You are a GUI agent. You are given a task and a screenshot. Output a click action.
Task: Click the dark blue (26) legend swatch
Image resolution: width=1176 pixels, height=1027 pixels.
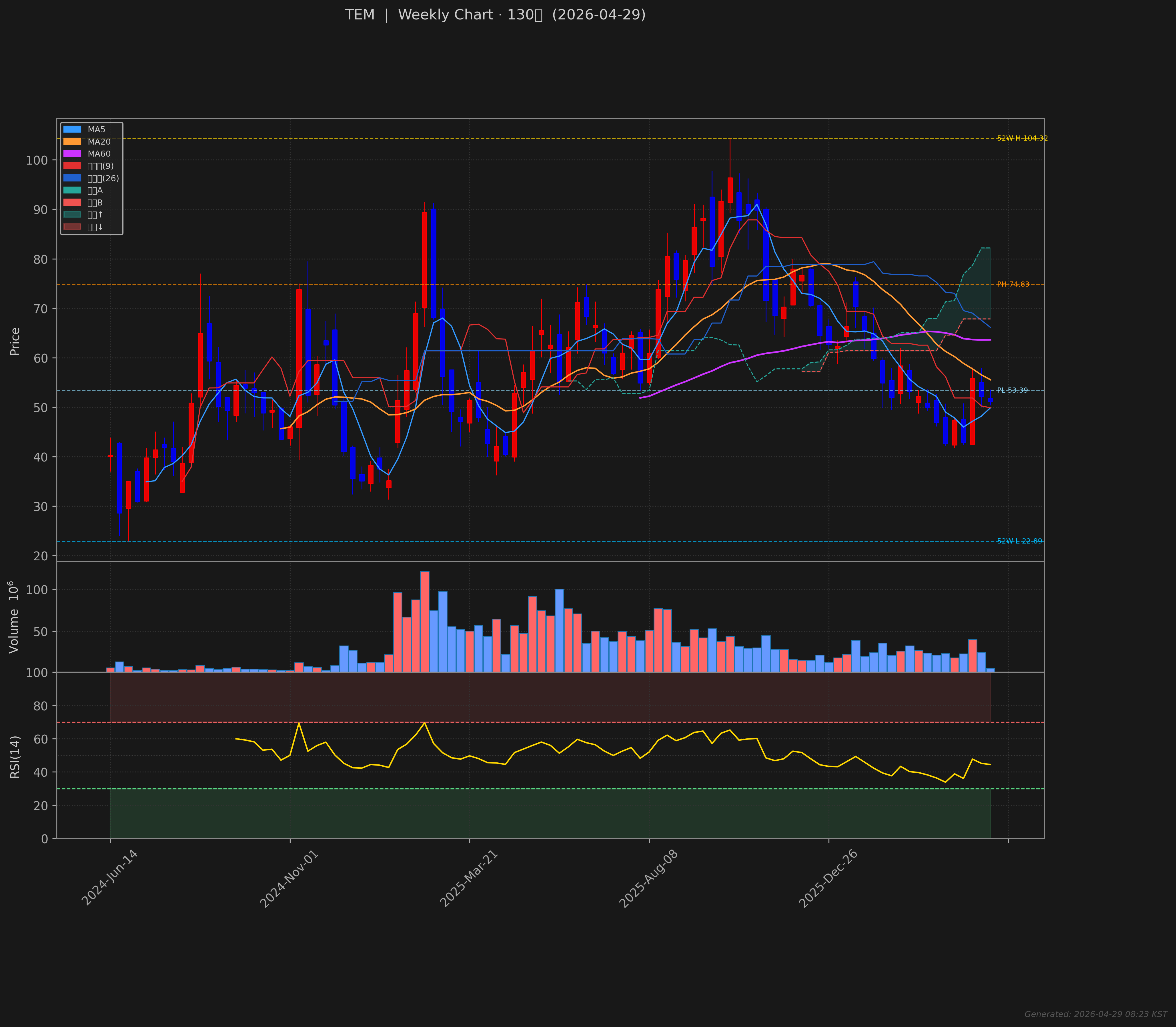click(72, 178)
